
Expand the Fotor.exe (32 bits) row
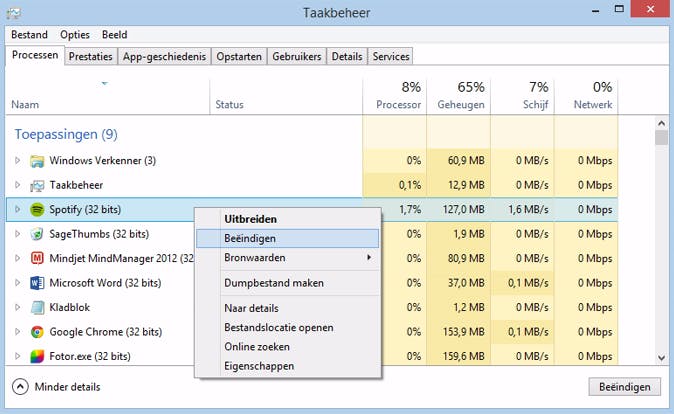pos(17,356)
